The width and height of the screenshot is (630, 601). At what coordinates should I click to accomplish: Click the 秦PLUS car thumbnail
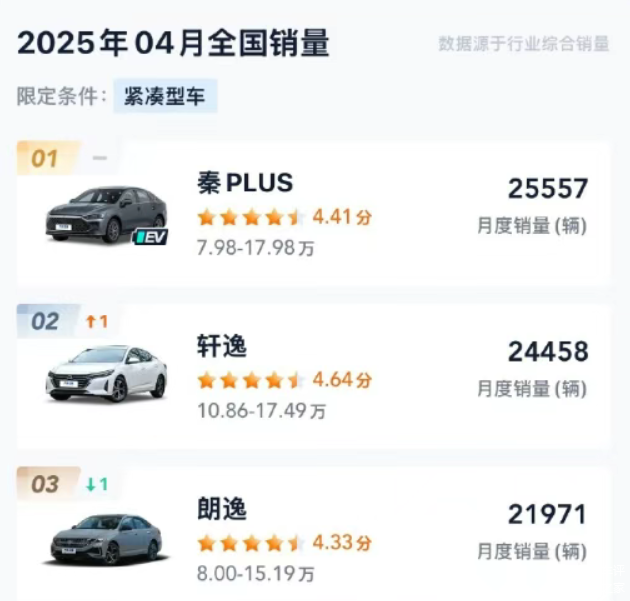coord(105,213)
